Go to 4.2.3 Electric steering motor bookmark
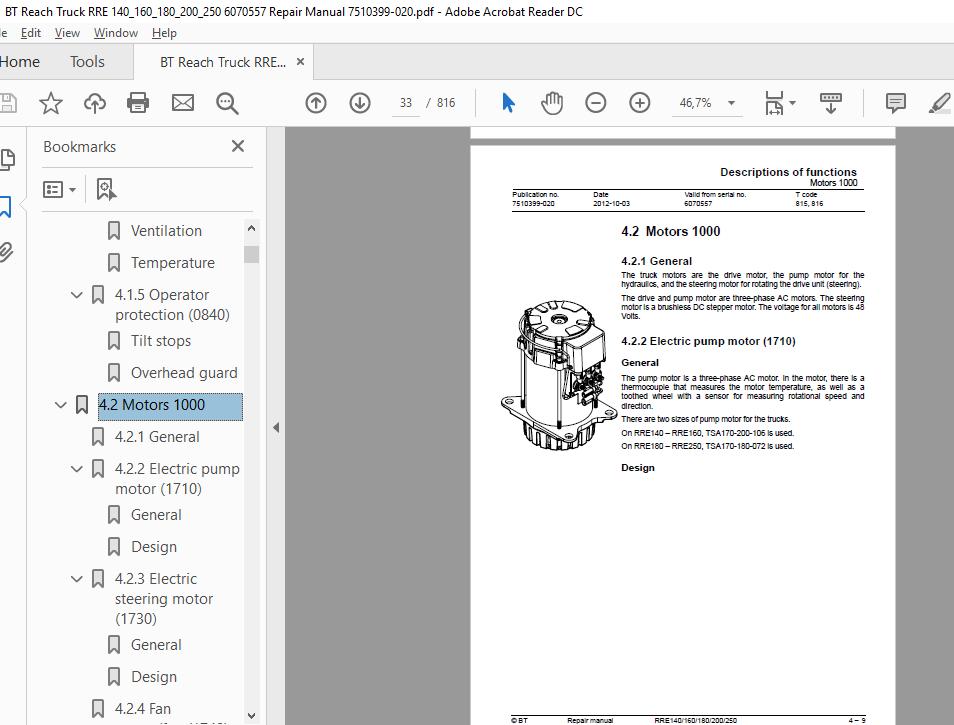The width and height of the screenshot is (954, 725). tap(164, 598)
